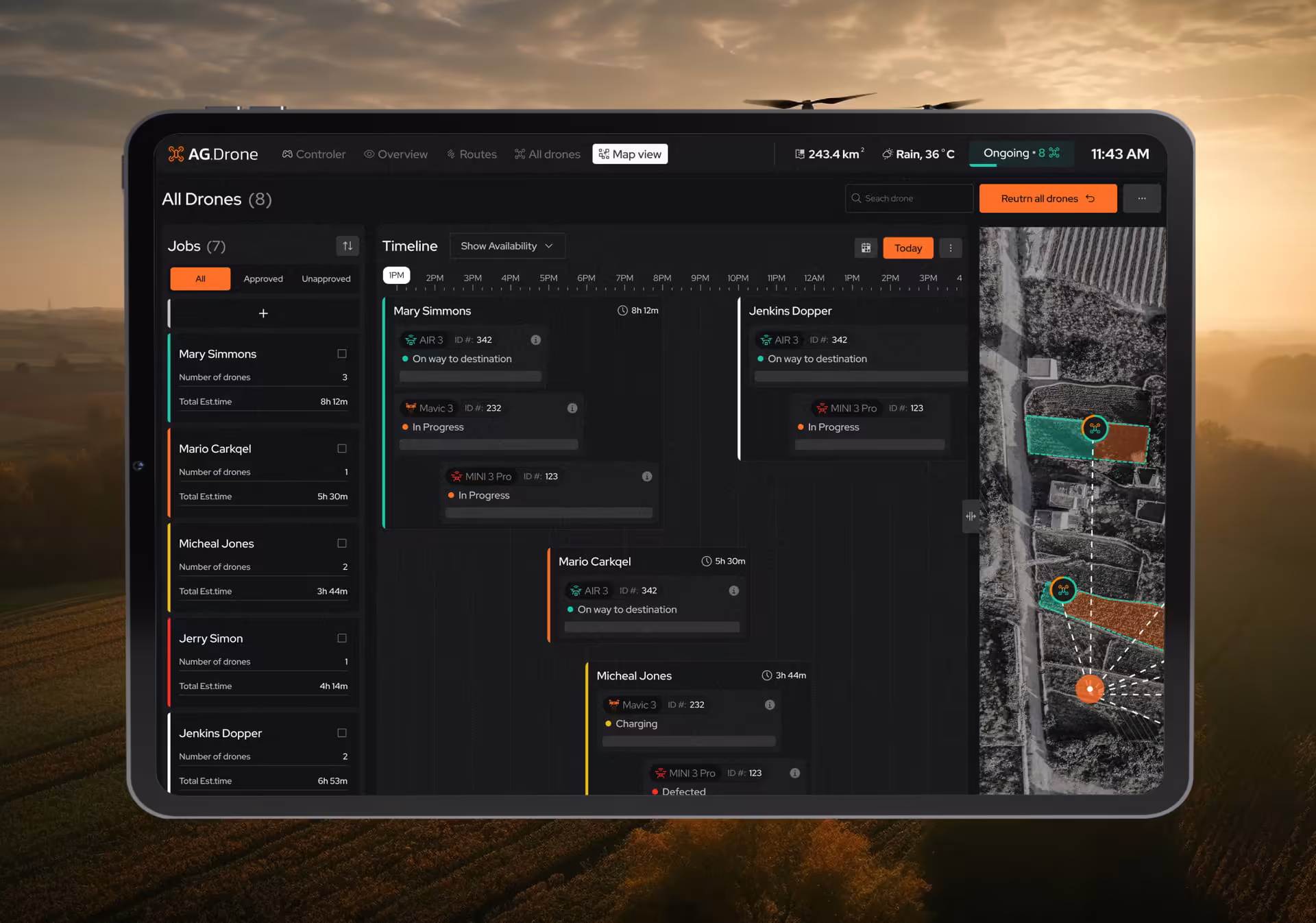The image size is (1316, 923).
Task: Open the timeline overflow three-dot menu
Action: (x=951, y=248)
